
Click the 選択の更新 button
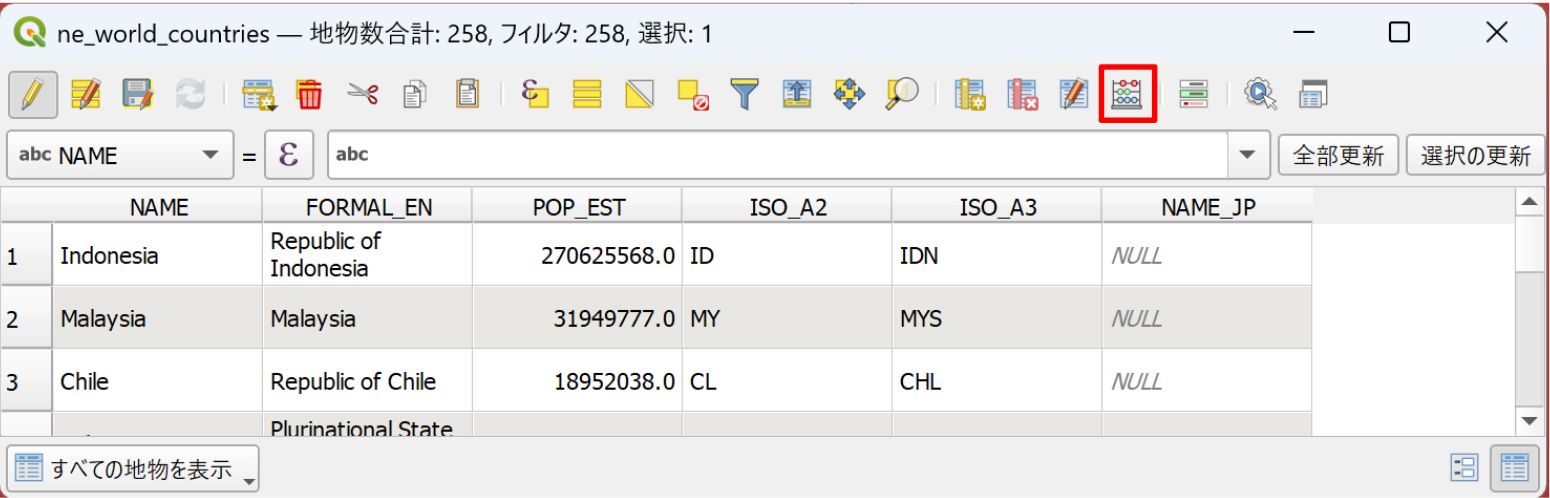(1475, 155)
